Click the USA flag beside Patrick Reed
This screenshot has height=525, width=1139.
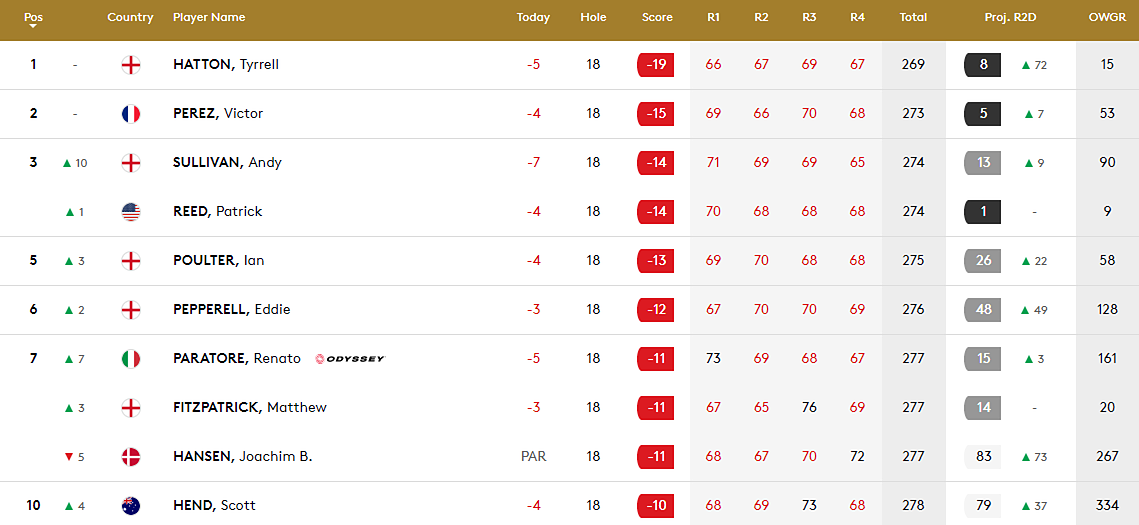click(130, 212)
